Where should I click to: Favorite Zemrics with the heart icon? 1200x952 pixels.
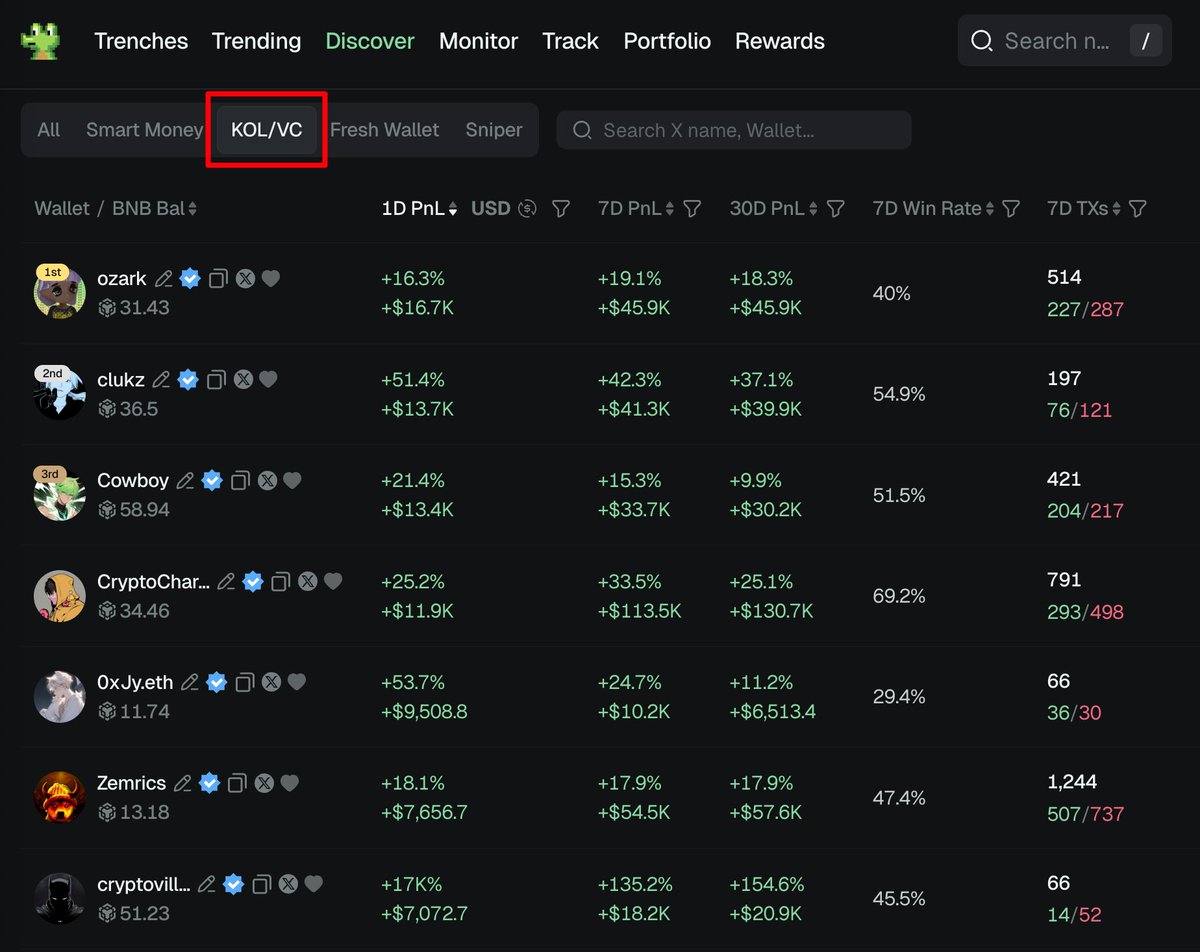click(x=289, y=783)
